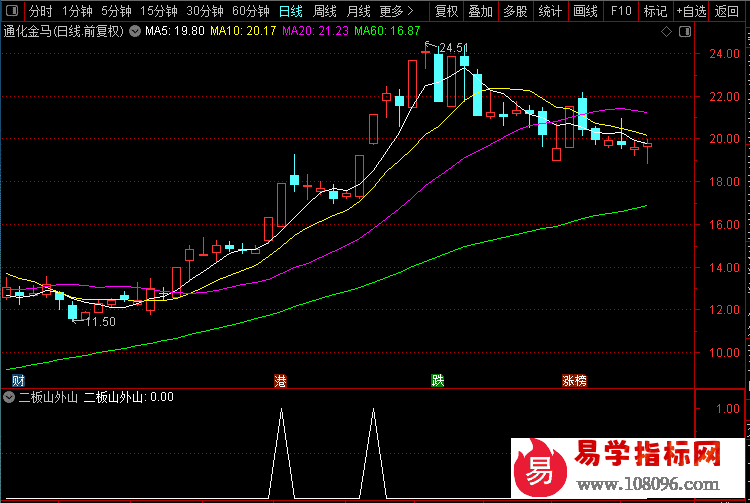Expand the 更多 periods menu
Viewport: 750px width, 503px height.
pyautogui.click(x=397, y=11)
